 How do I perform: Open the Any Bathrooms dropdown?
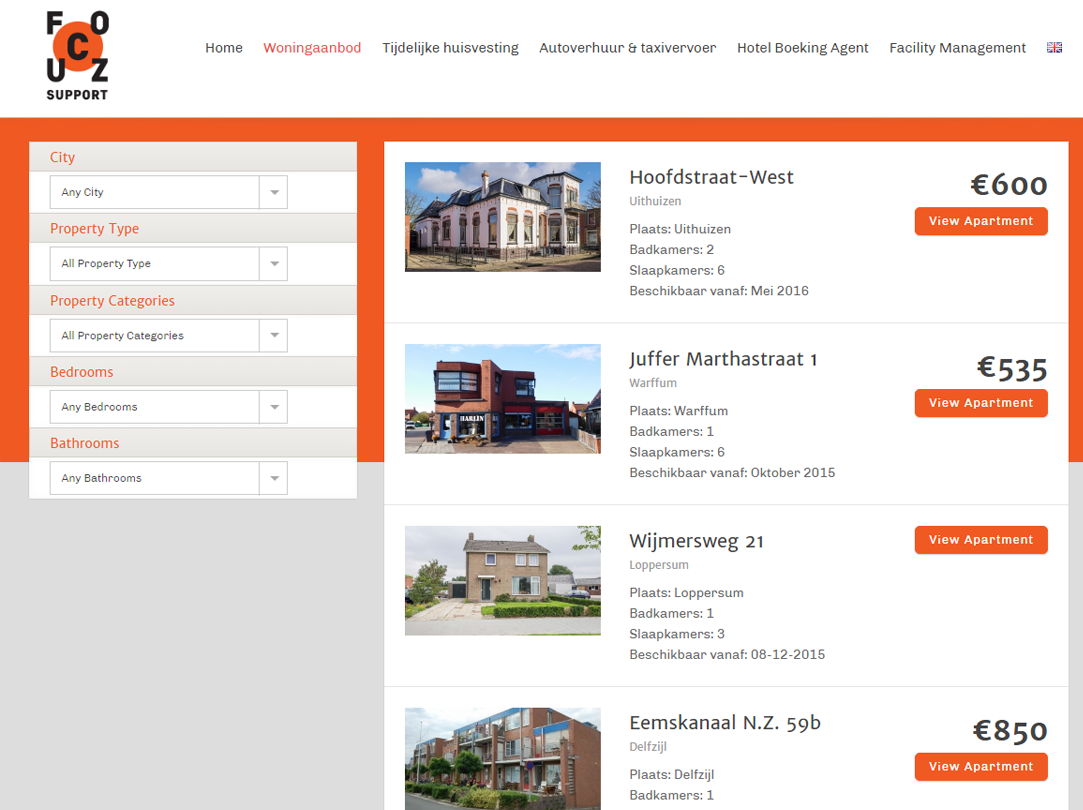point(169,478)
